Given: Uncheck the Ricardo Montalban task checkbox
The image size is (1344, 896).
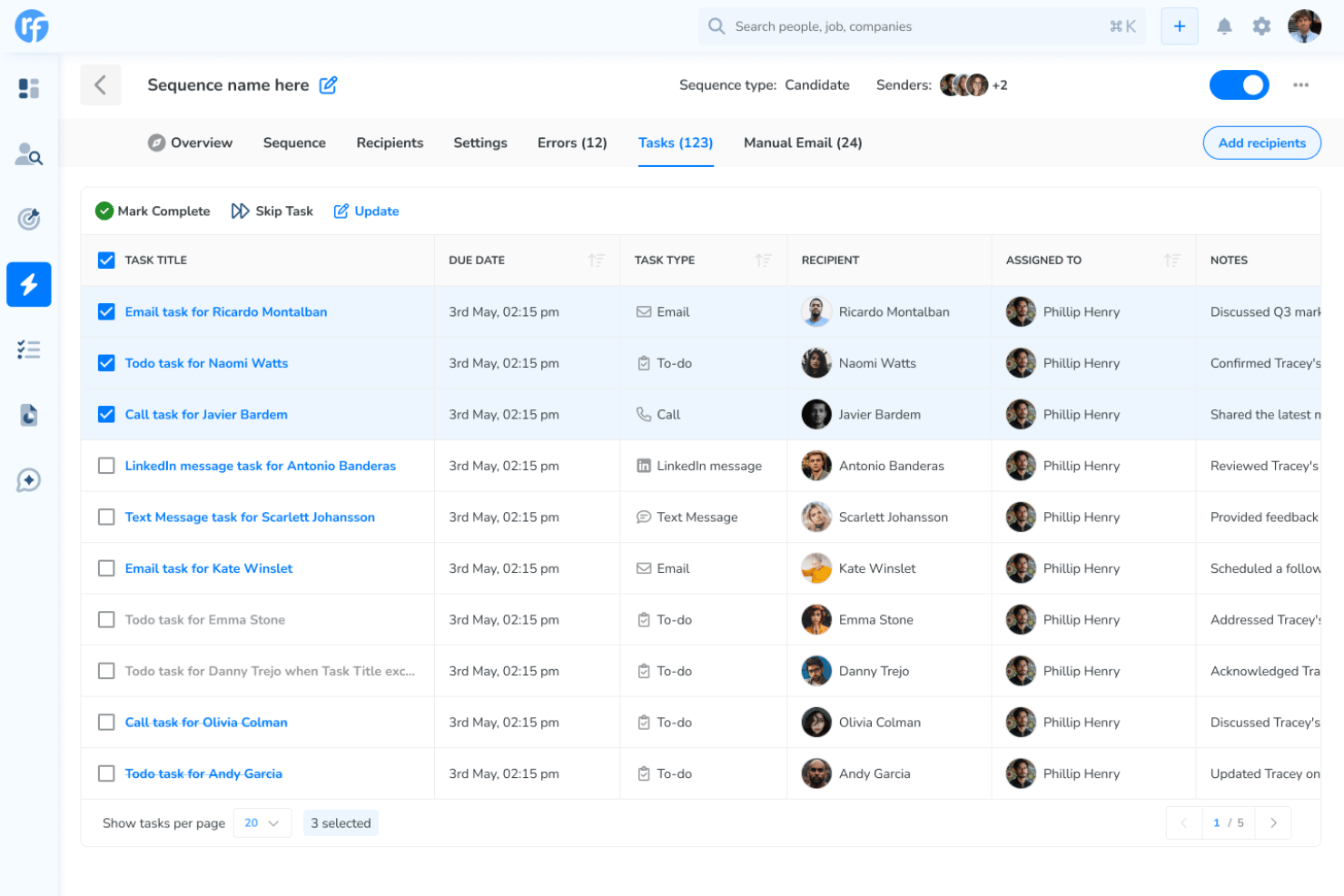Looking at the screenshot, I should [106, 311].
